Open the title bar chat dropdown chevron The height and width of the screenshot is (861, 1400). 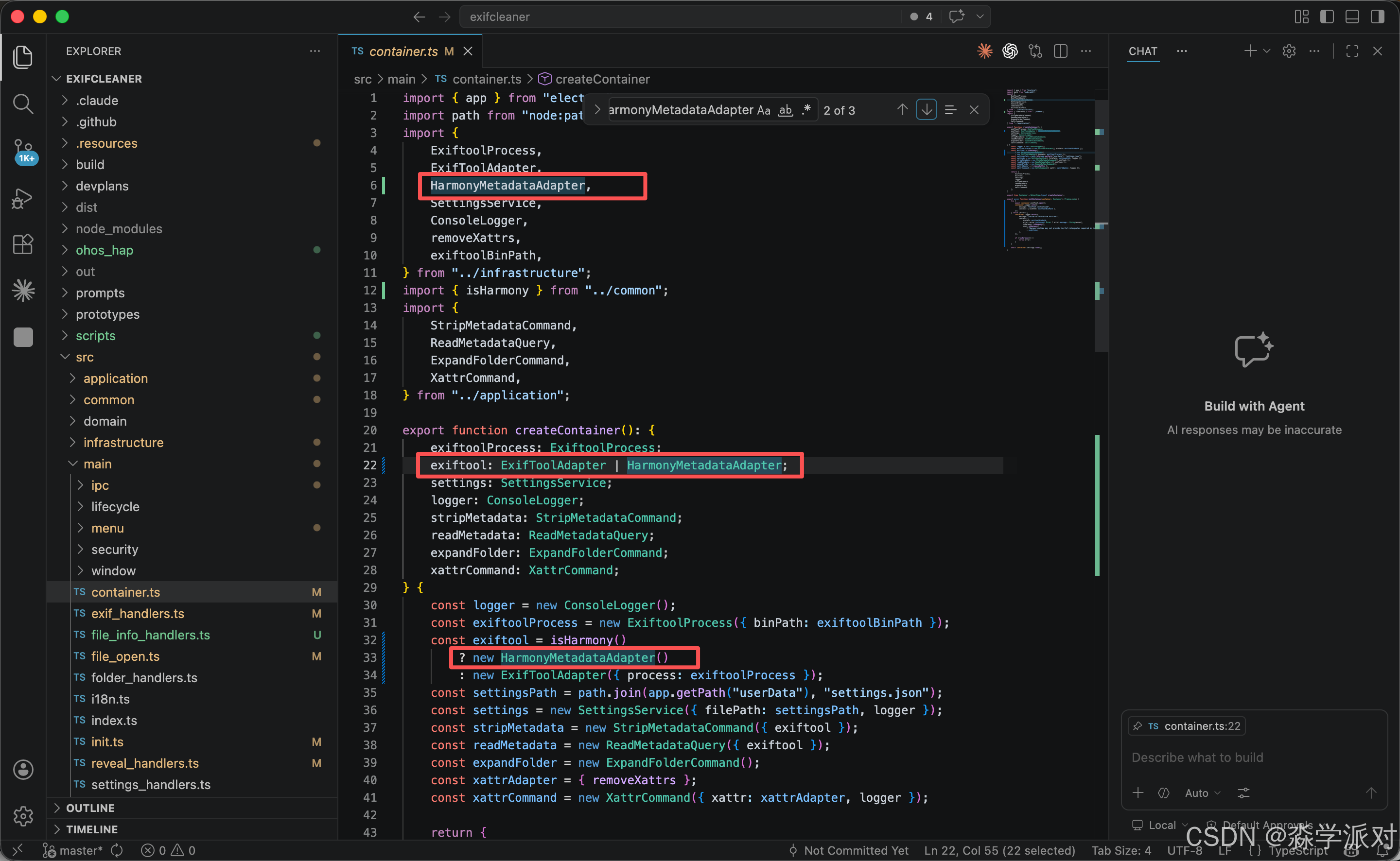tap(980, 17)
